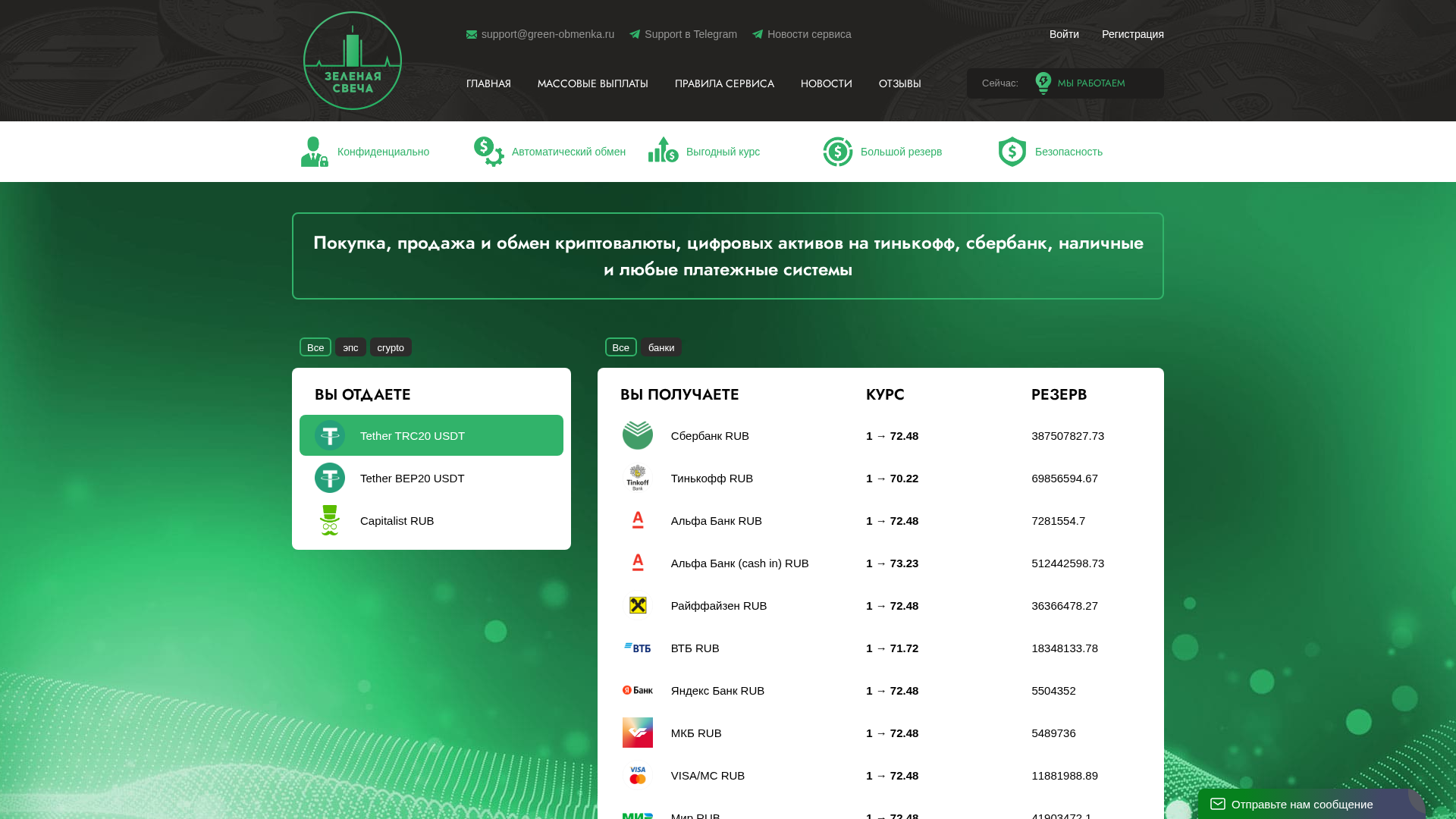Click Telegram plane icon beside Support в Telegram
The image size is (1456, 819).
point(635,34)
